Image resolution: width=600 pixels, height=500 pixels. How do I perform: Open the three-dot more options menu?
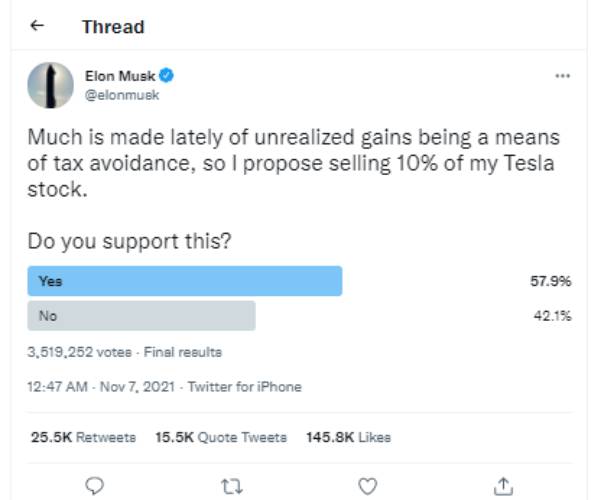[x=562, y=76]
